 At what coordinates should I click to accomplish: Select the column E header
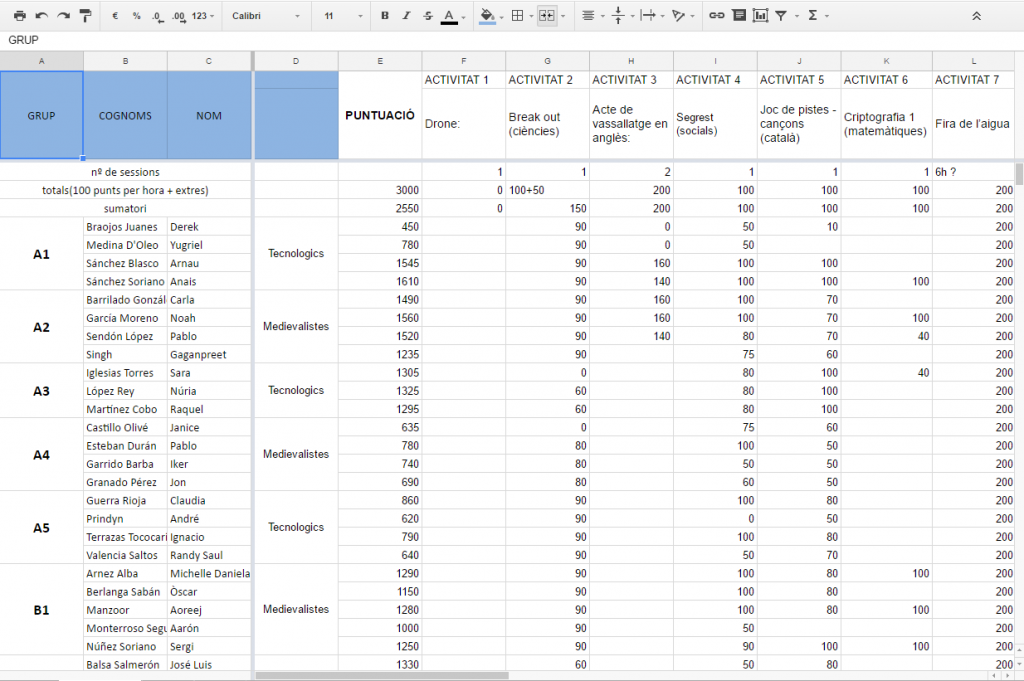[380, 62]
